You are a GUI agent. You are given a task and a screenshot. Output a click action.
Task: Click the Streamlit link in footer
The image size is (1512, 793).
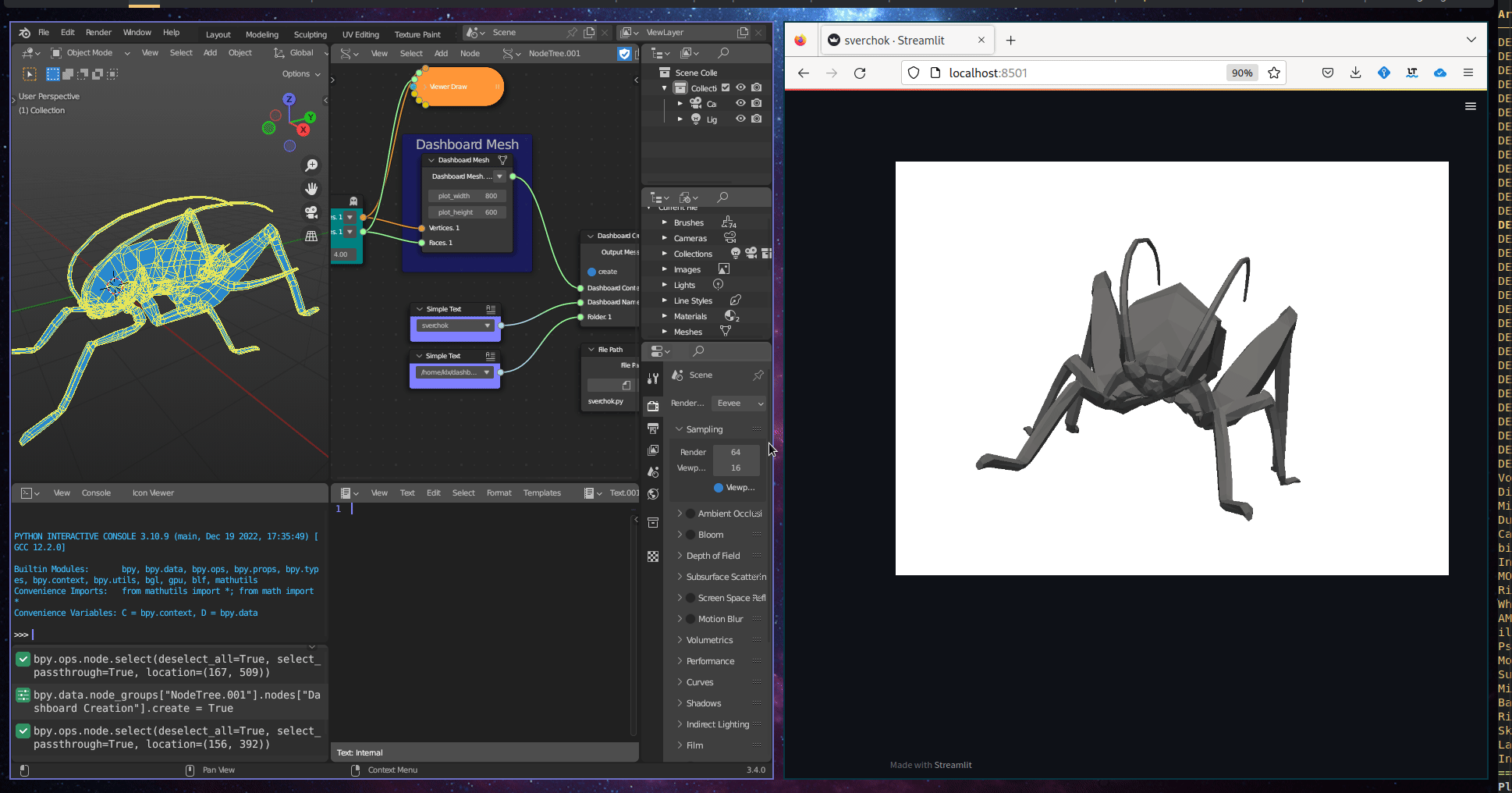(x=953, y=765)
